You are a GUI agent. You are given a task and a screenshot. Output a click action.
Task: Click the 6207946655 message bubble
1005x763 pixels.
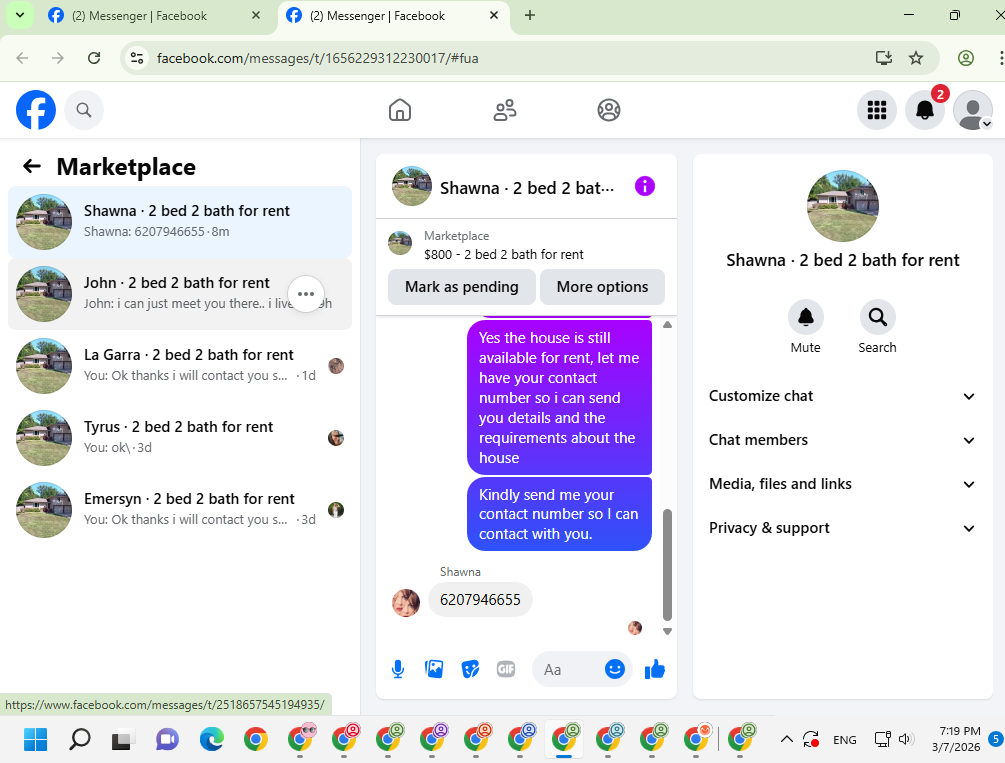[480, 600]
